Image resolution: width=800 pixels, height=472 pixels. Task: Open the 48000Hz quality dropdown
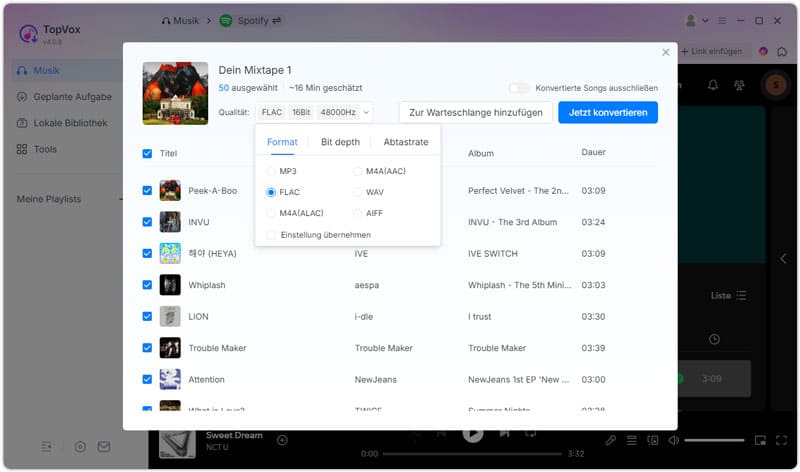tap(344, 113)
